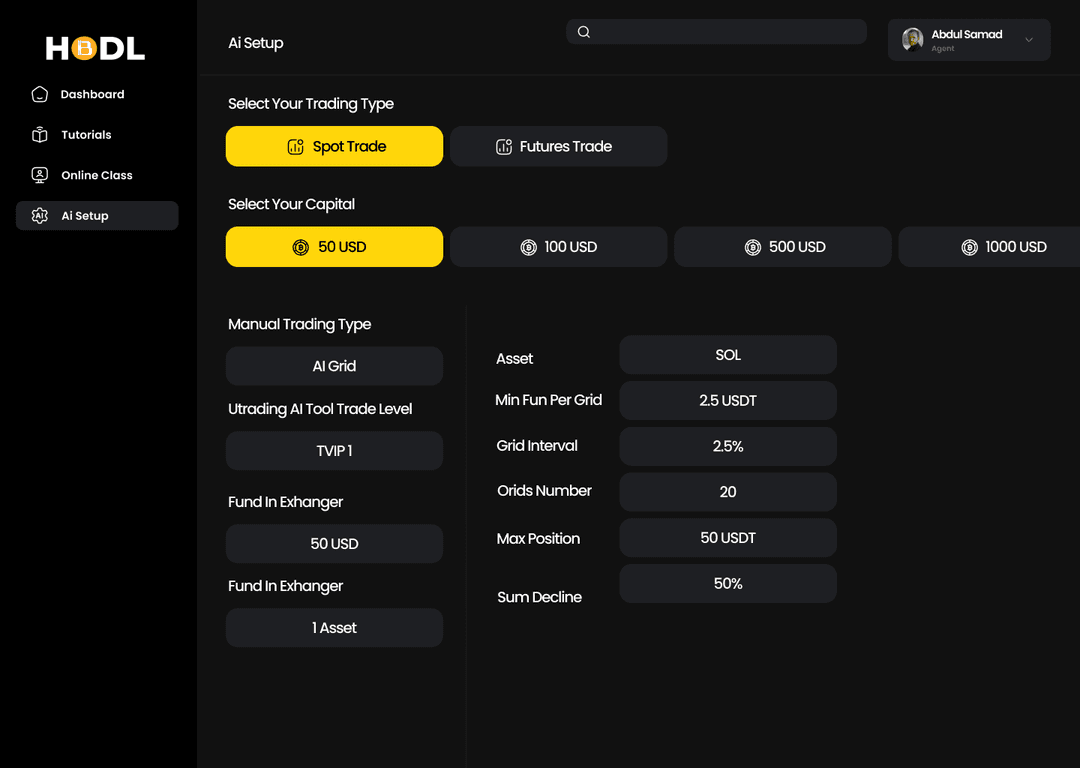Click the Tutorials icon in the sidebar
This screenshot has width=1080, height=768.
click(39, 134)
